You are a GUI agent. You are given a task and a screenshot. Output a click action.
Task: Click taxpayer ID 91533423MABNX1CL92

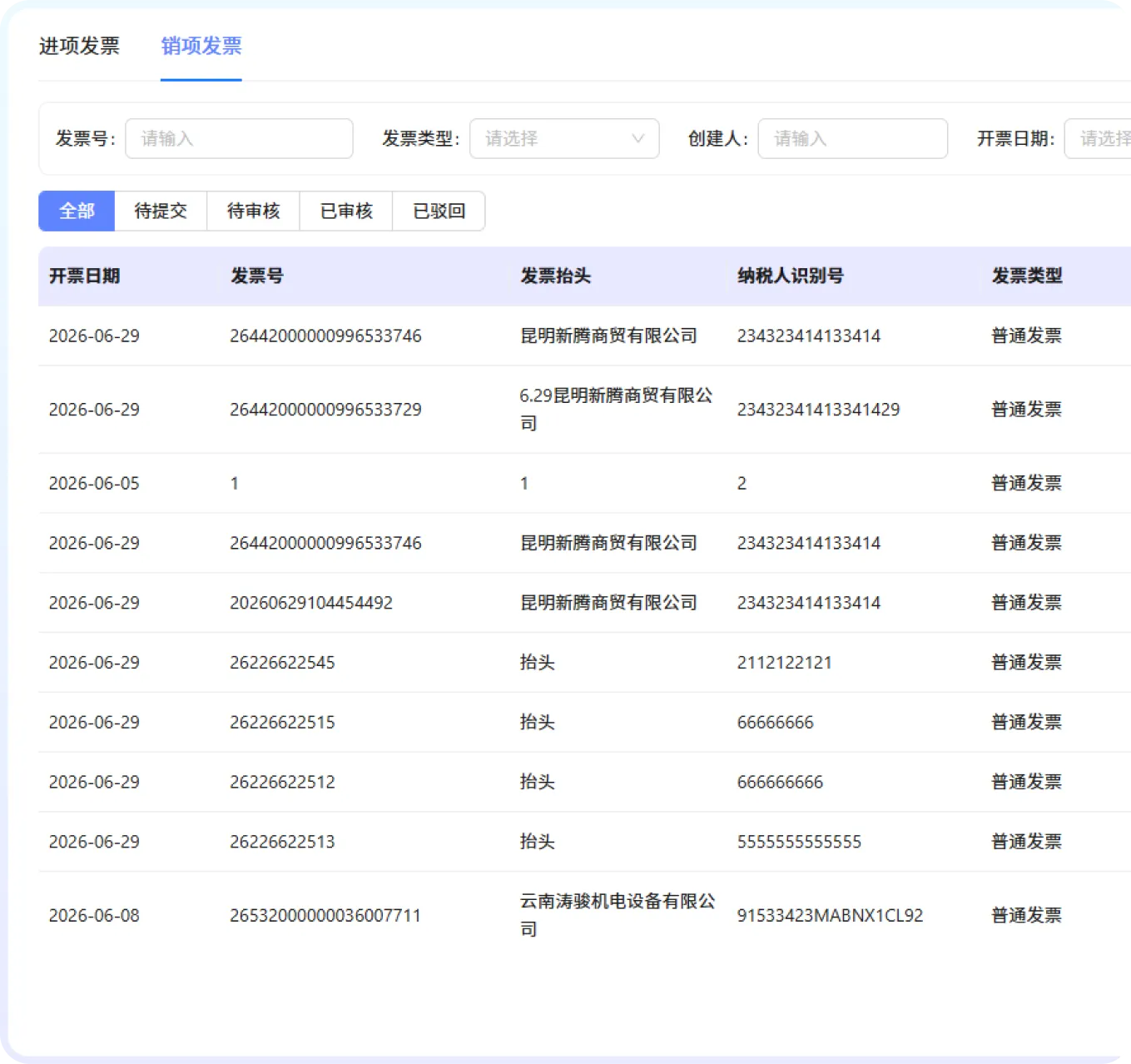(x=831, y=916)
